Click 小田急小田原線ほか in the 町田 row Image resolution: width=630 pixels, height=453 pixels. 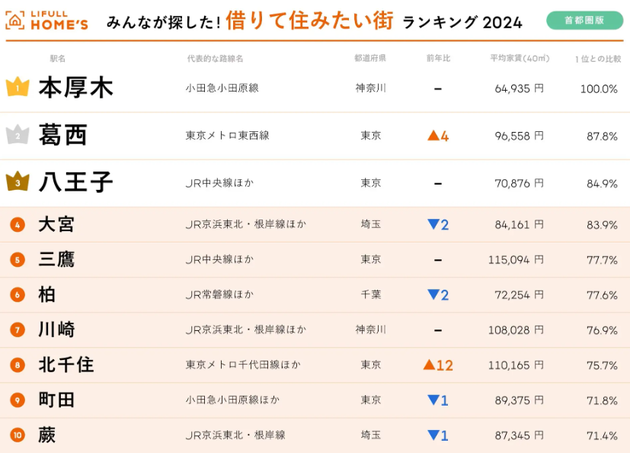[x=232, y=400]
